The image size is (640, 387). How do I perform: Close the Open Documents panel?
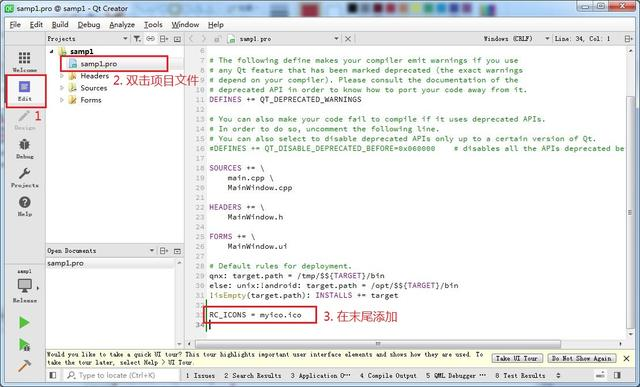pyautogui.click(x=177, y=251)
